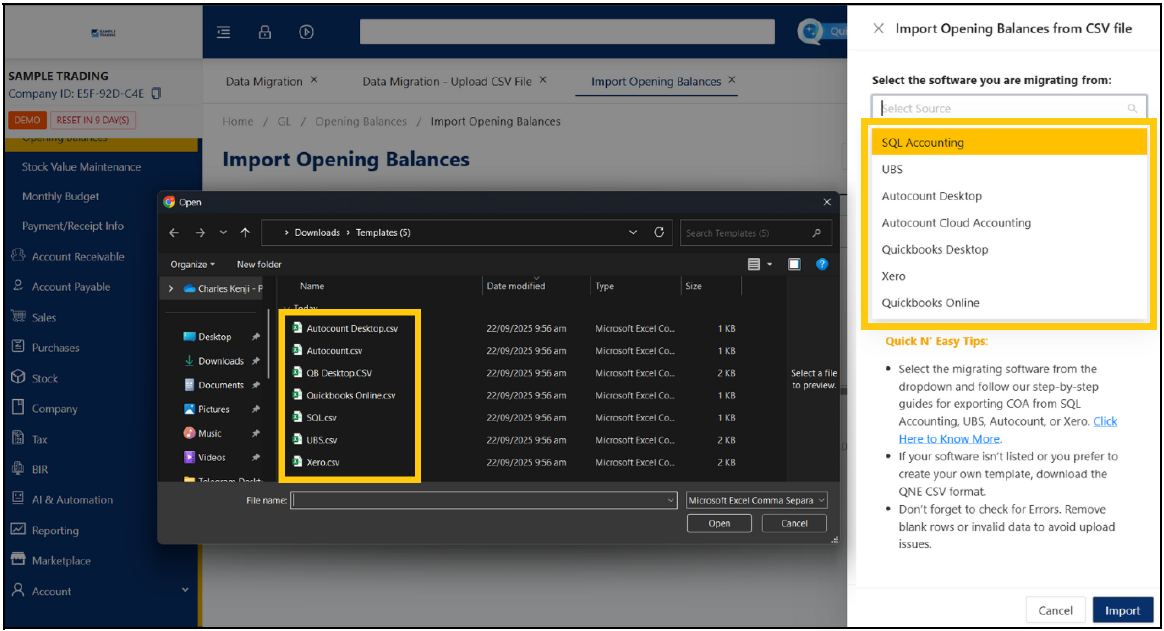Open the Organize menu
The width and height of the screenshot is (1164, 631).
pyautogui.click(x=192, y=264)
